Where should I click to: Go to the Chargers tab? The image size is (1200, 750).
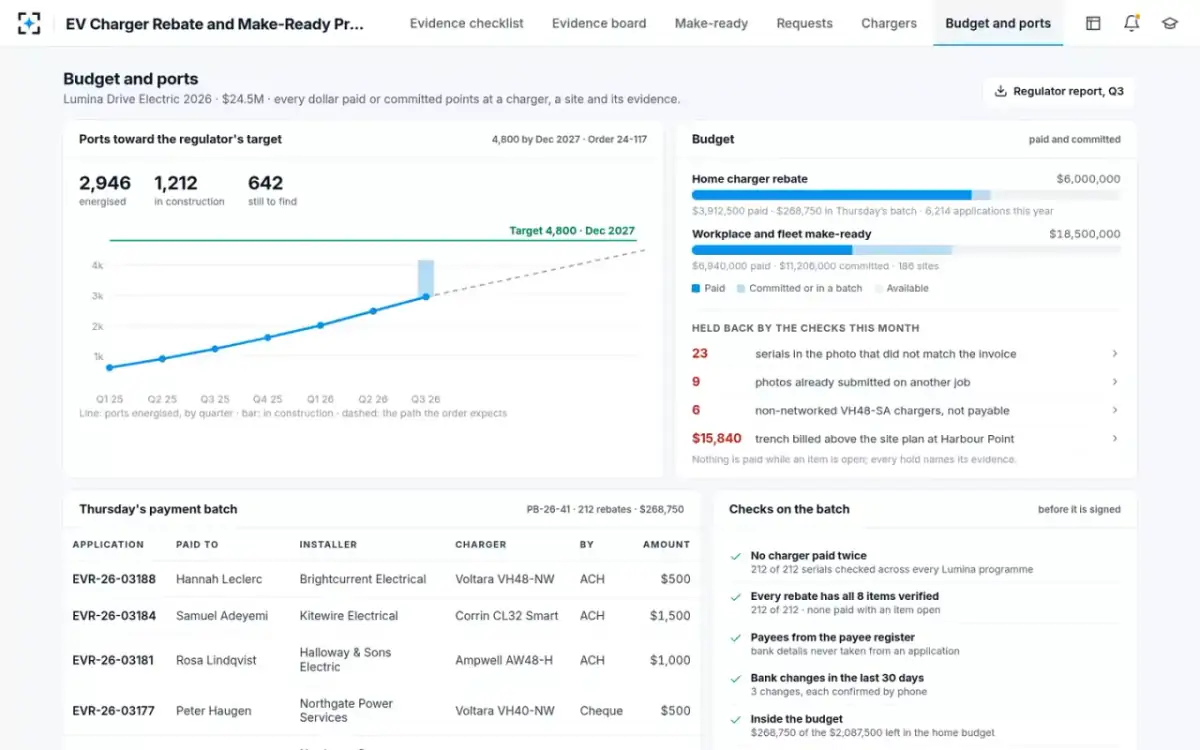click(x=889, y=23)
